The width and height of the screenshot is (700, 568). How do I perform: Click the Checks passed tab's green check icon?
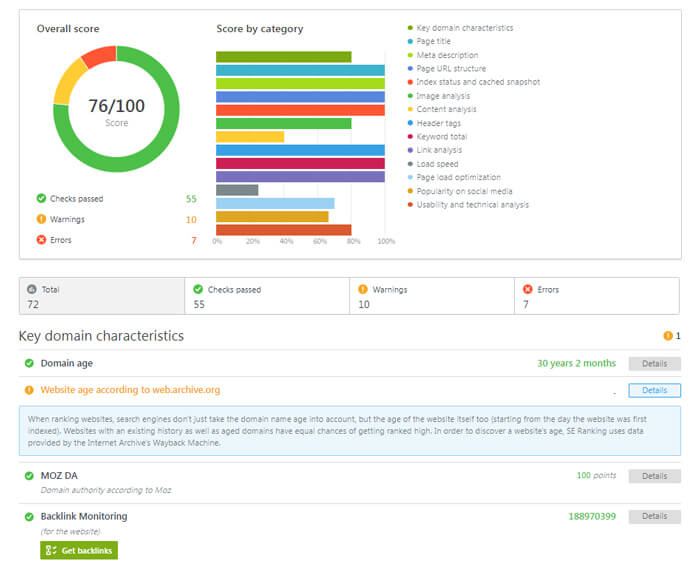point(198,289)
